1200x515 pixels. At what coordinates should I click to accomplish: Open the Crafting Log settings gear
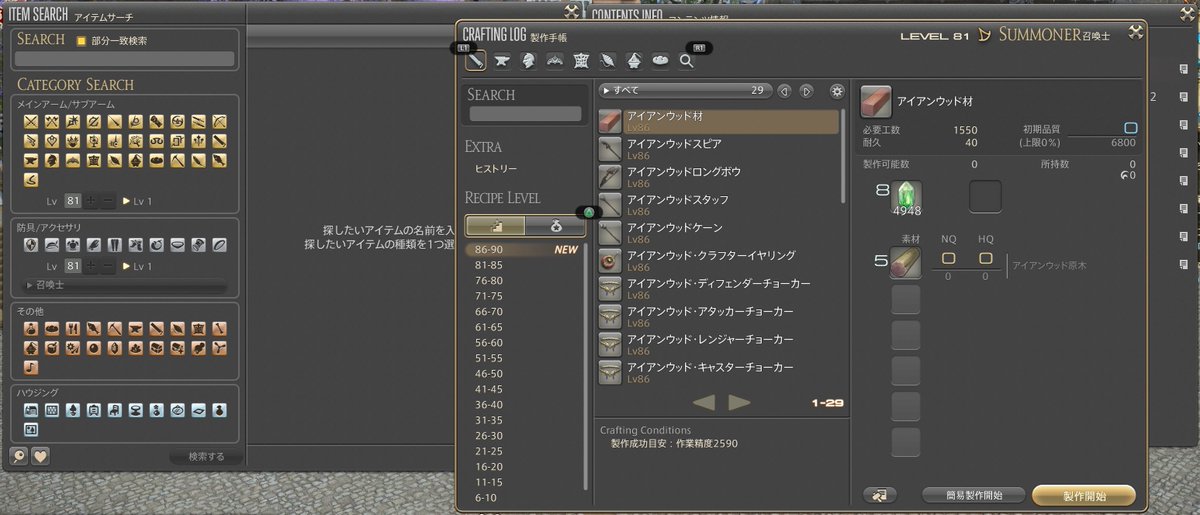pyautogui.click(x=837, y=91)
